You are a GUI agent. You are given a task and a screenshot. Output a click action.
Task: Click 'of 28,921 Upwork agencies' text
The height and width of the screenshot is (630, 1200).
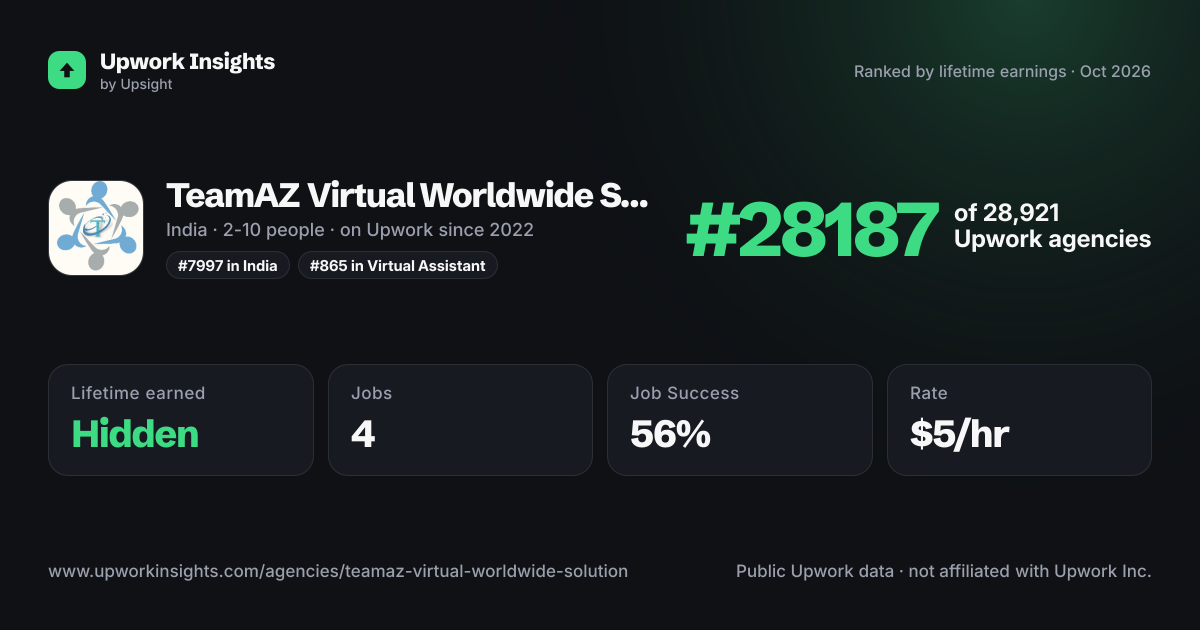coord(1052,226)
